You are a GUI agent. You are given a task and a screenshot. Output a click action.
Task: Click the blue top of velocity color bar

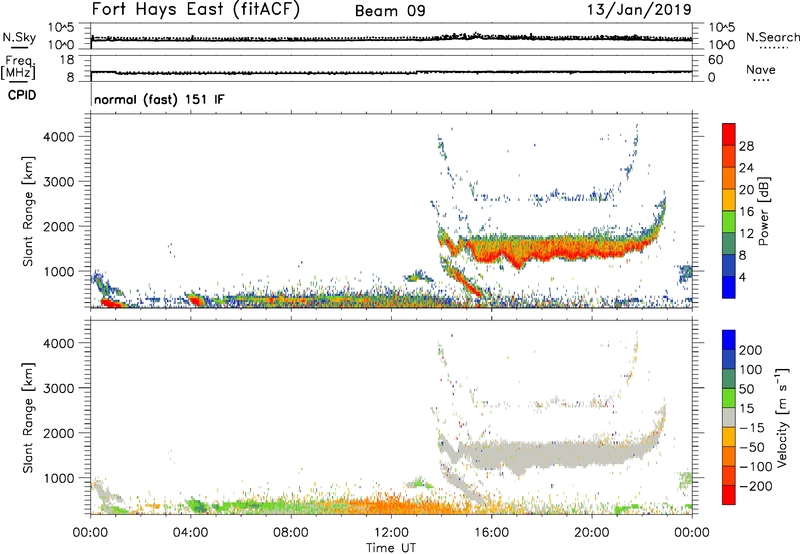[729, 340]
